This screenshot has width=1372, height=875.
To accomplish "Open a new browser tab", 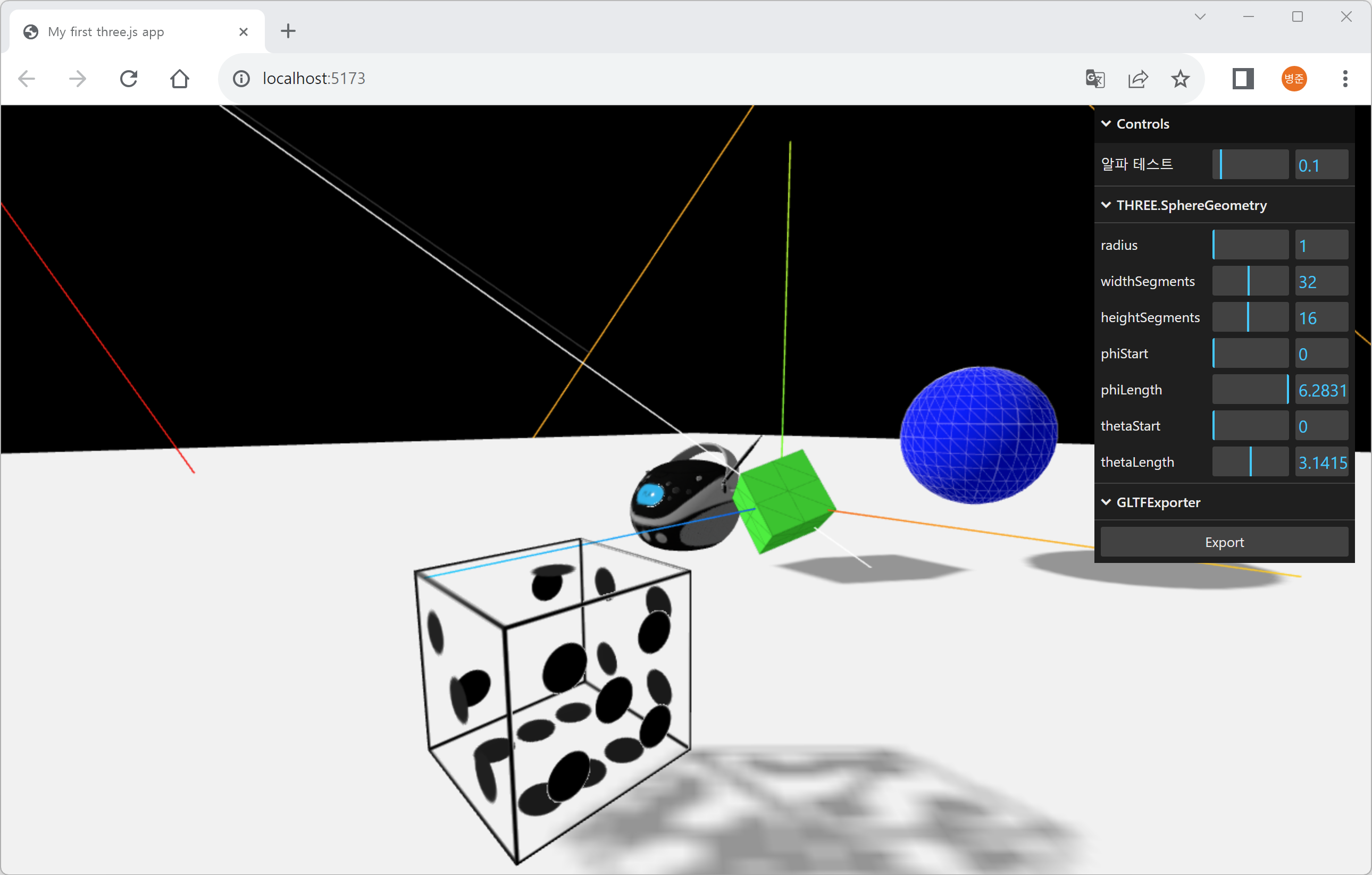I will (288, 31).
